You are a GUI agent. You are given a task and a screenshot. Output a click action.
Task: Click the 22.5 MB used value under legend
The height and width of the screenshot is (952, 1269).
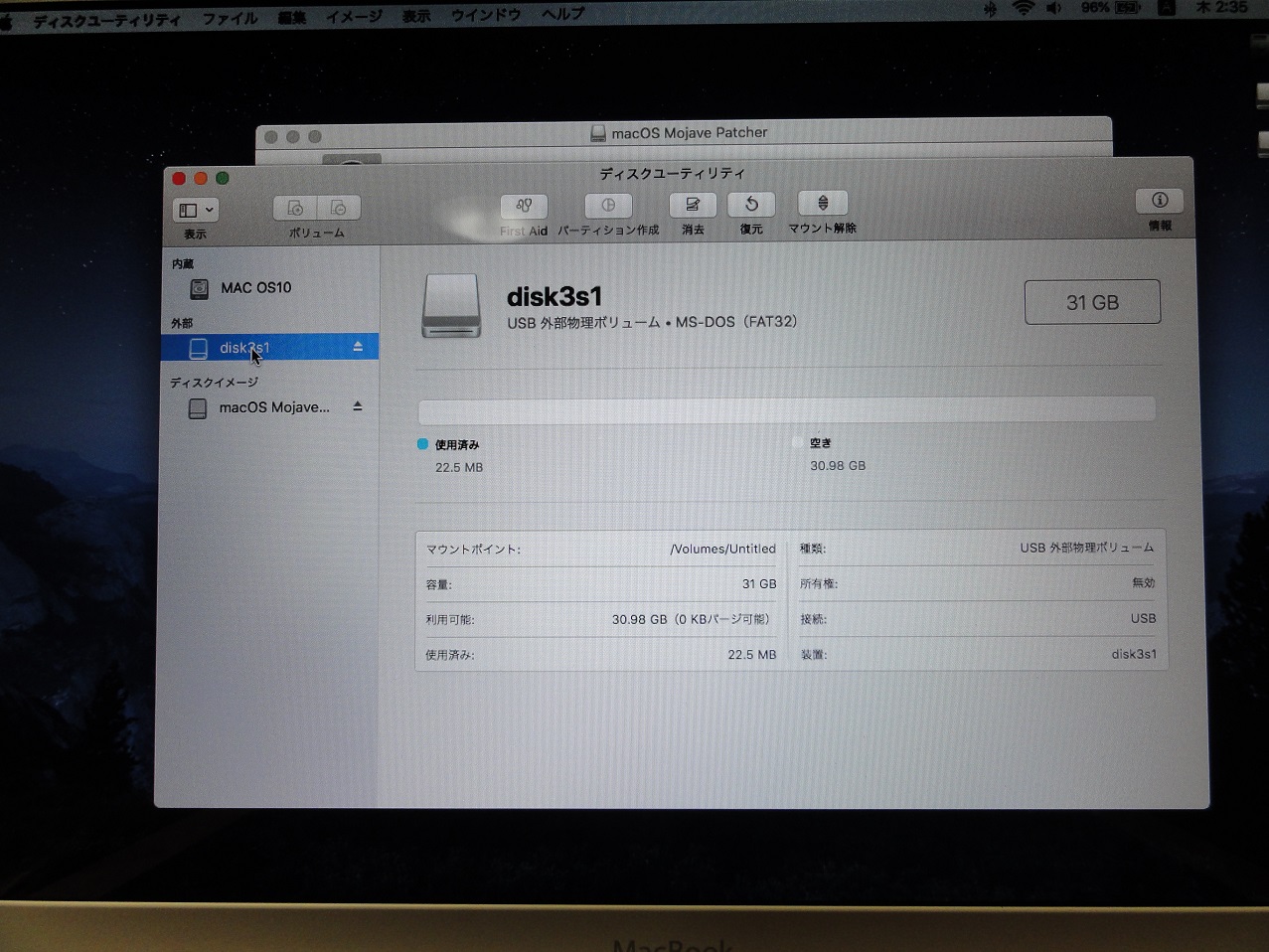(459, 467)
